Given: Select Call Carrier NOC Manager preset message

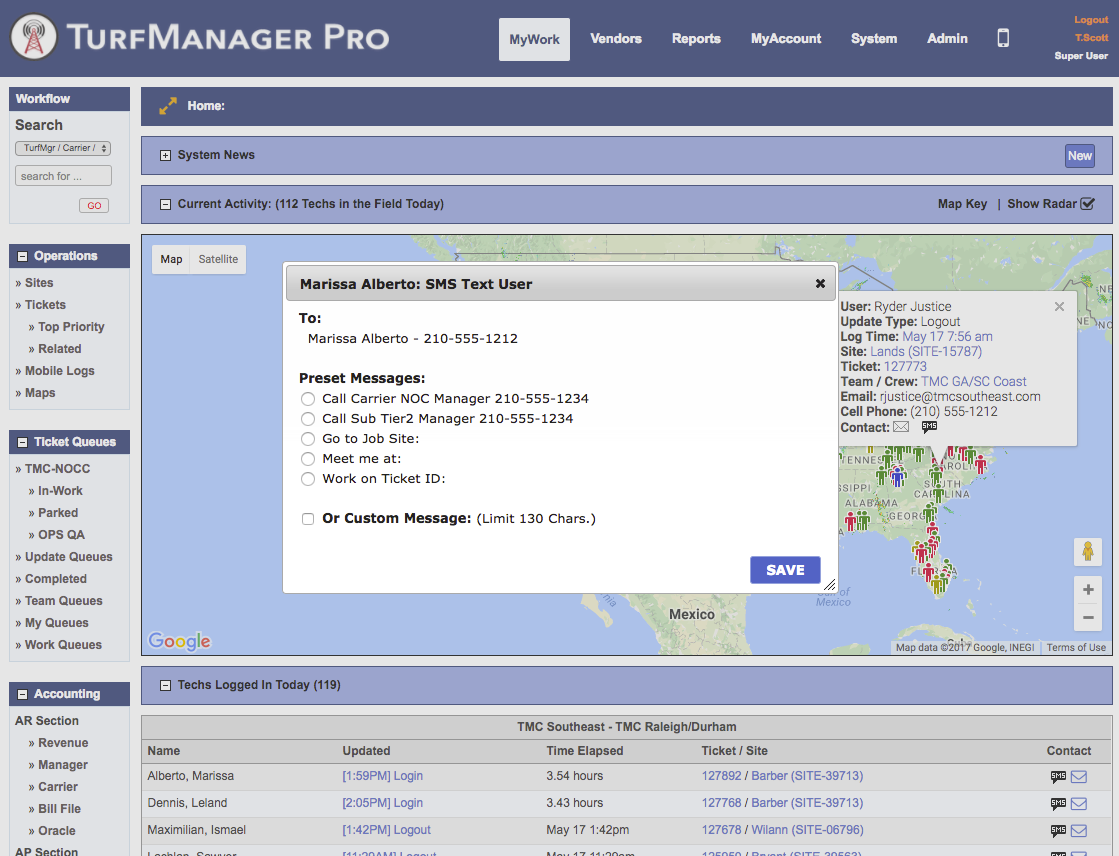Looking at the screenshot, I should (308, 399).
